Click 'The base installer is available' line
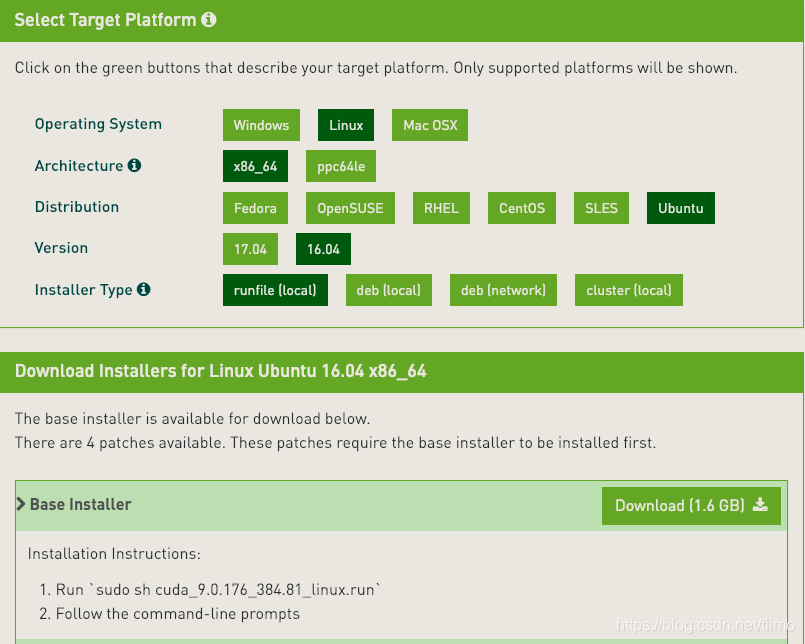 (193, 419)
